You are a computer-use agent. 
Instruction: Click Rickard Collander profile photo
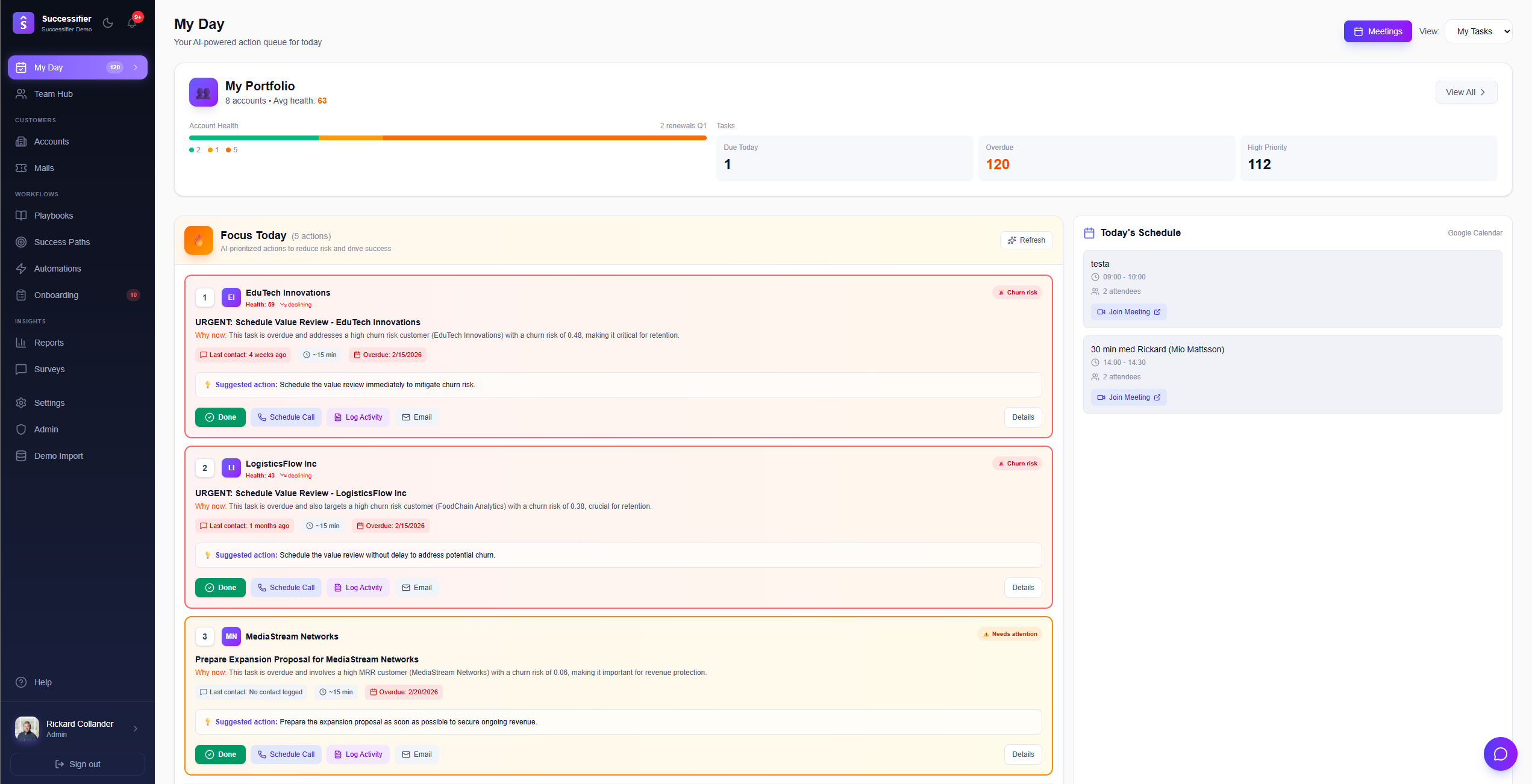pyautogui.click(x=27, y=729)
